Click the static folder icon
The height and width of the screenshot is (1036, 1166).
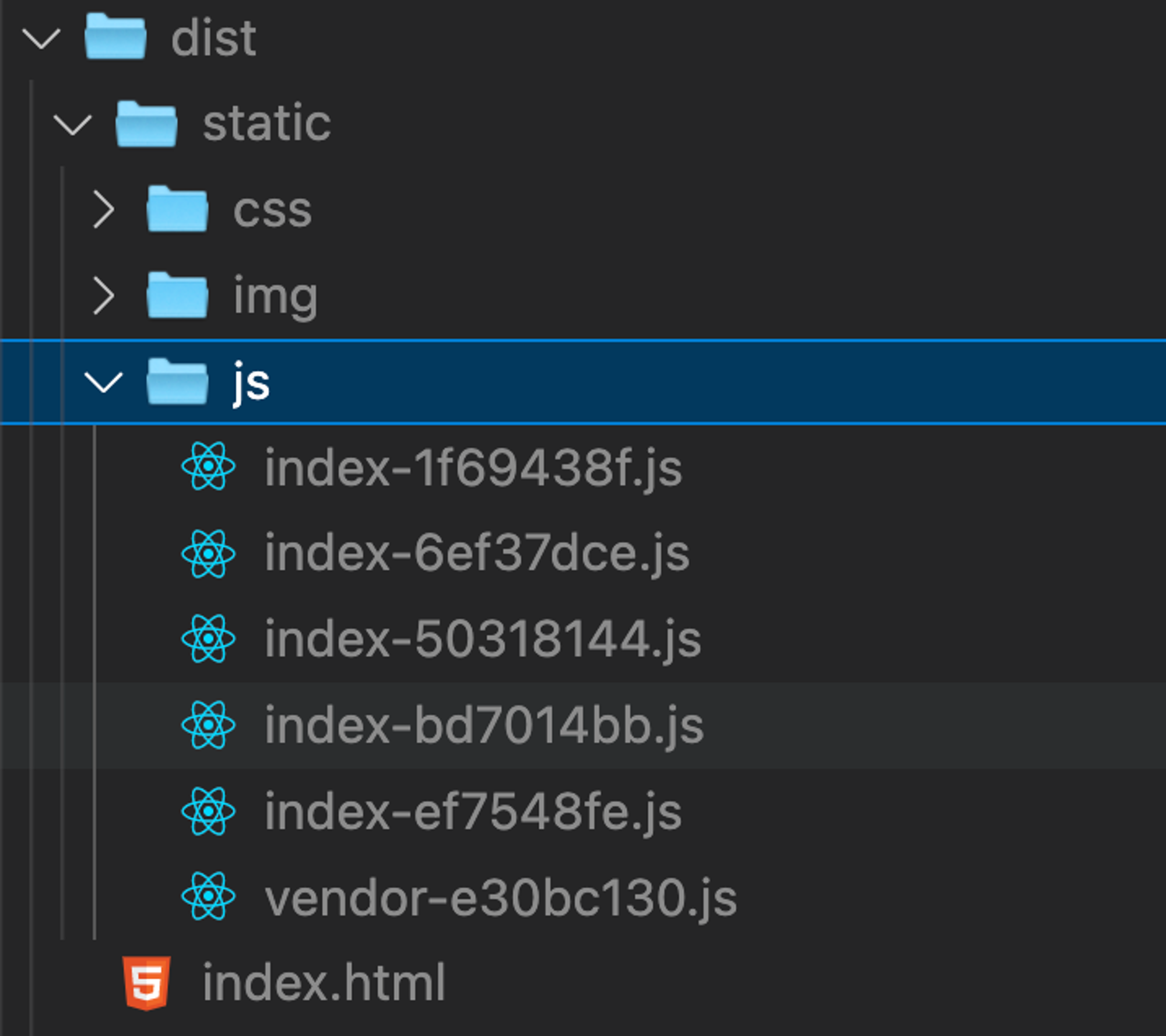click(146, 123)
